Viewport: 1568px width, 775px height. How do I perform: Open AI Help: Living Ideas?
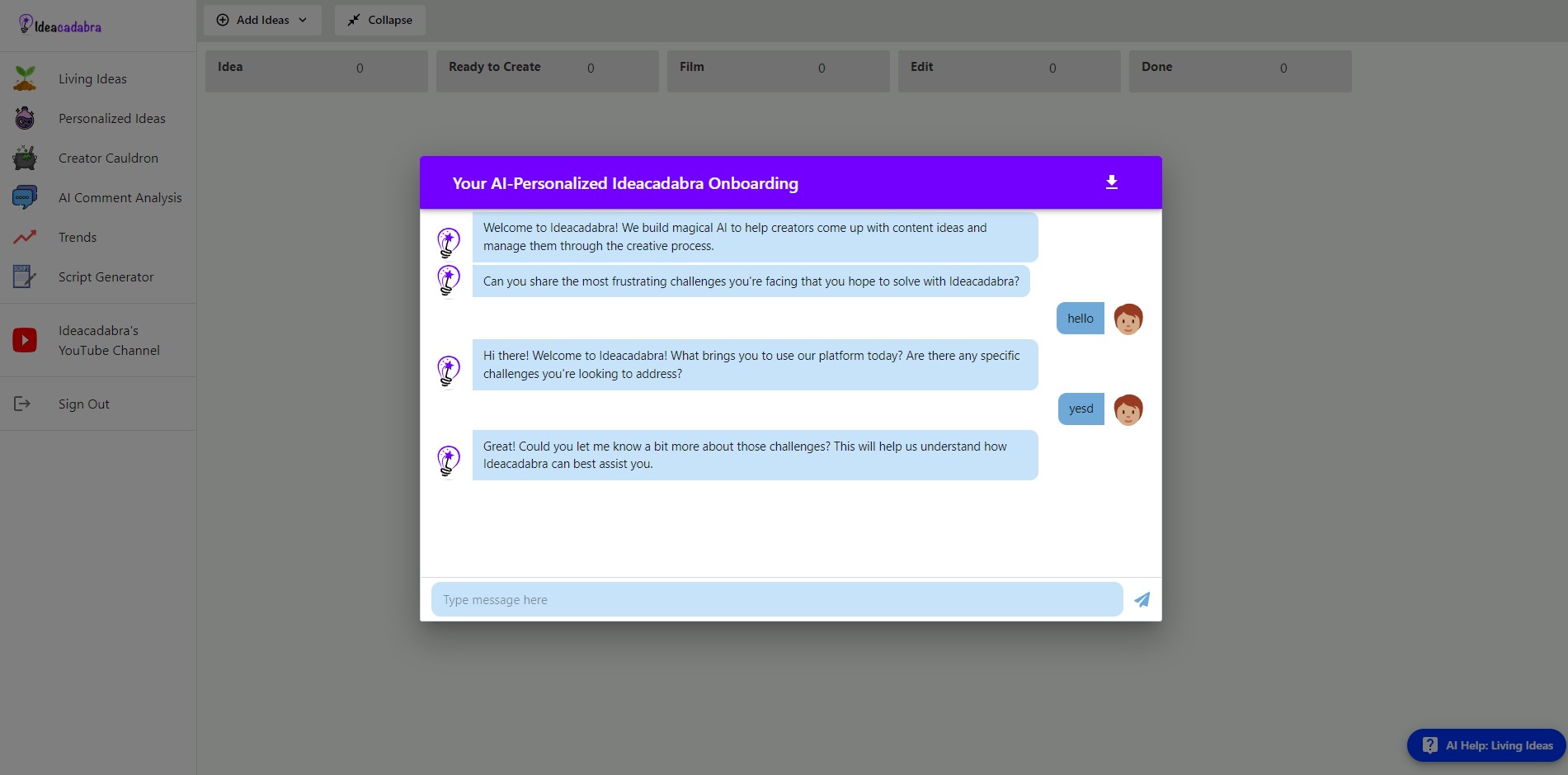click(1486, 745)
